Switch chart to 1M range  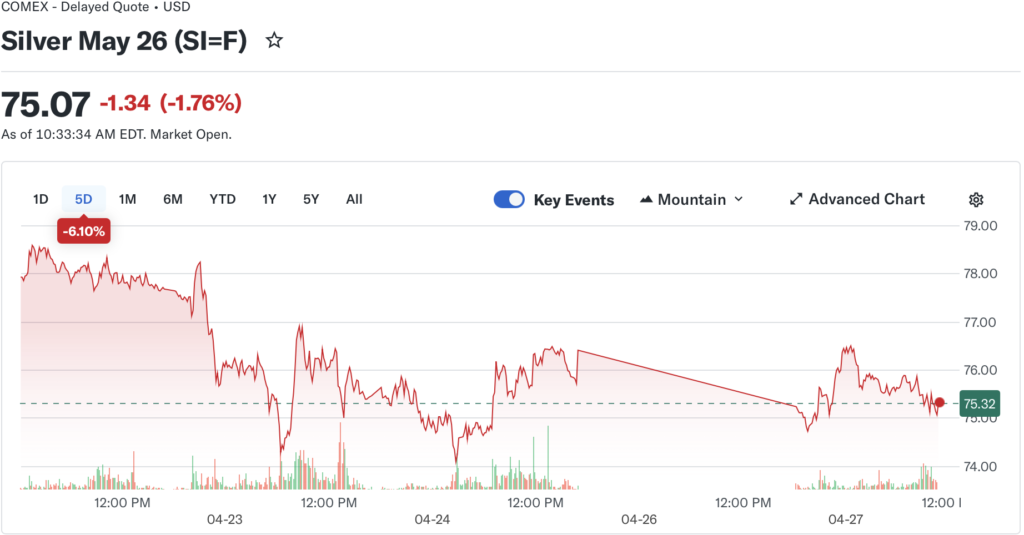[127, 199]
